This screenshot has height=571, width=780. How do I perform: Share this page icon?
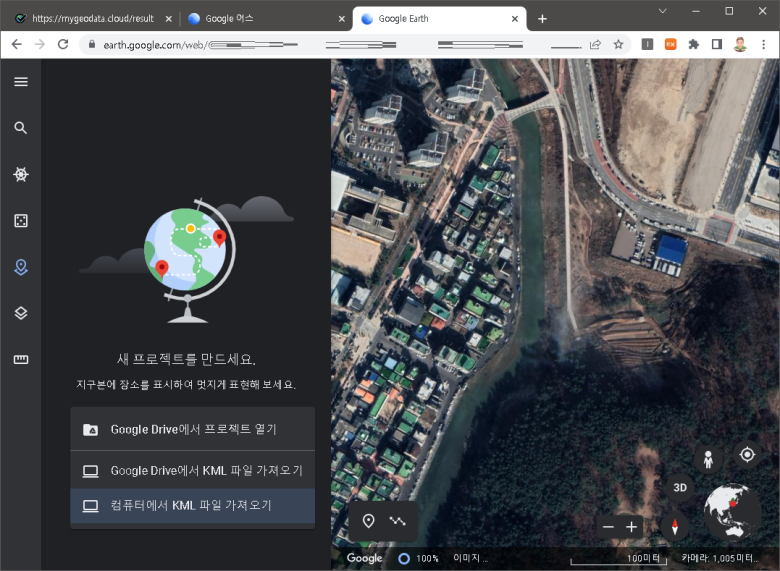[x=595, y=44]
